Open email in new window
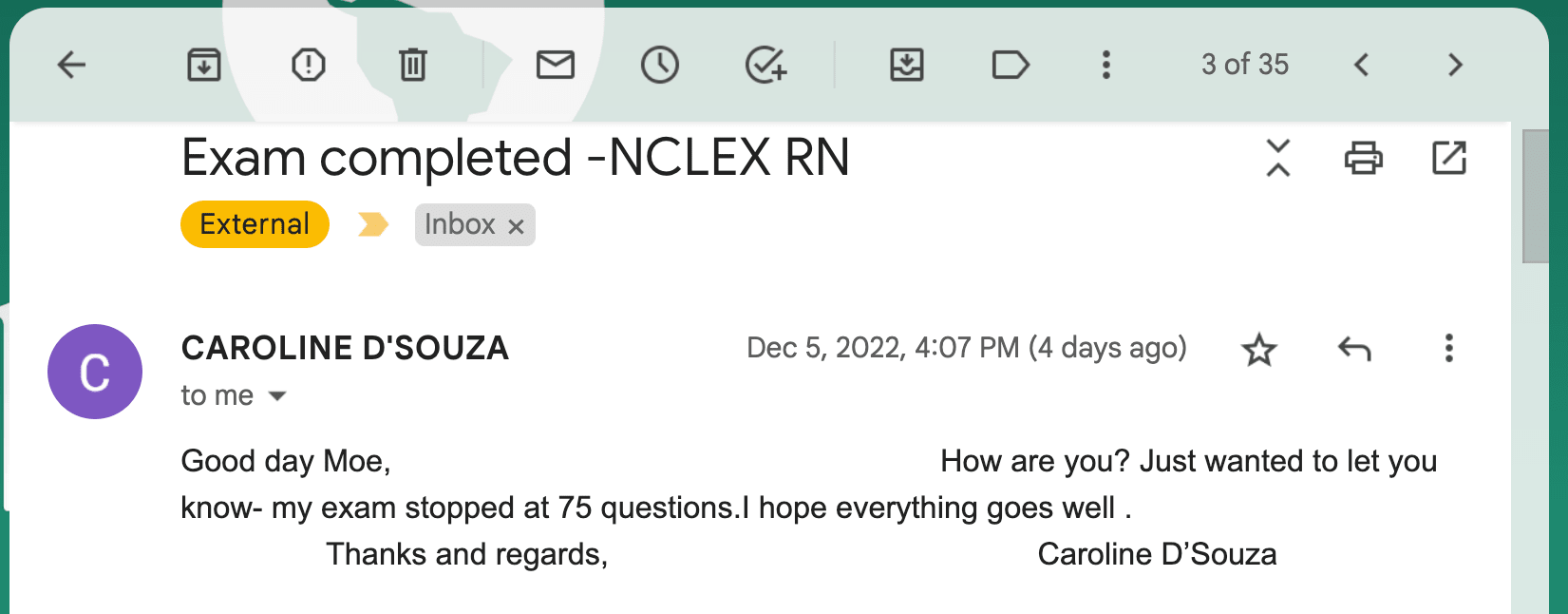Viewport: 1568px width, 614px height. point(1449,158)
